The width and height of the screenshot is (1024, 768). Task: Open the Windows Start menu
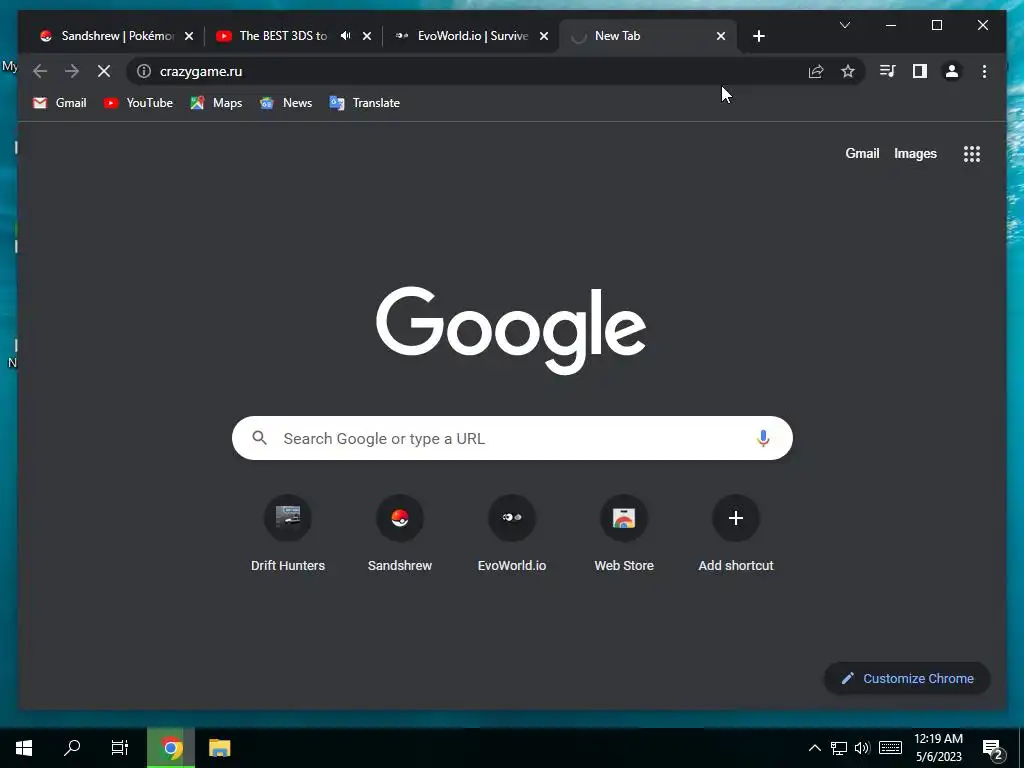(x=24, y=748)
